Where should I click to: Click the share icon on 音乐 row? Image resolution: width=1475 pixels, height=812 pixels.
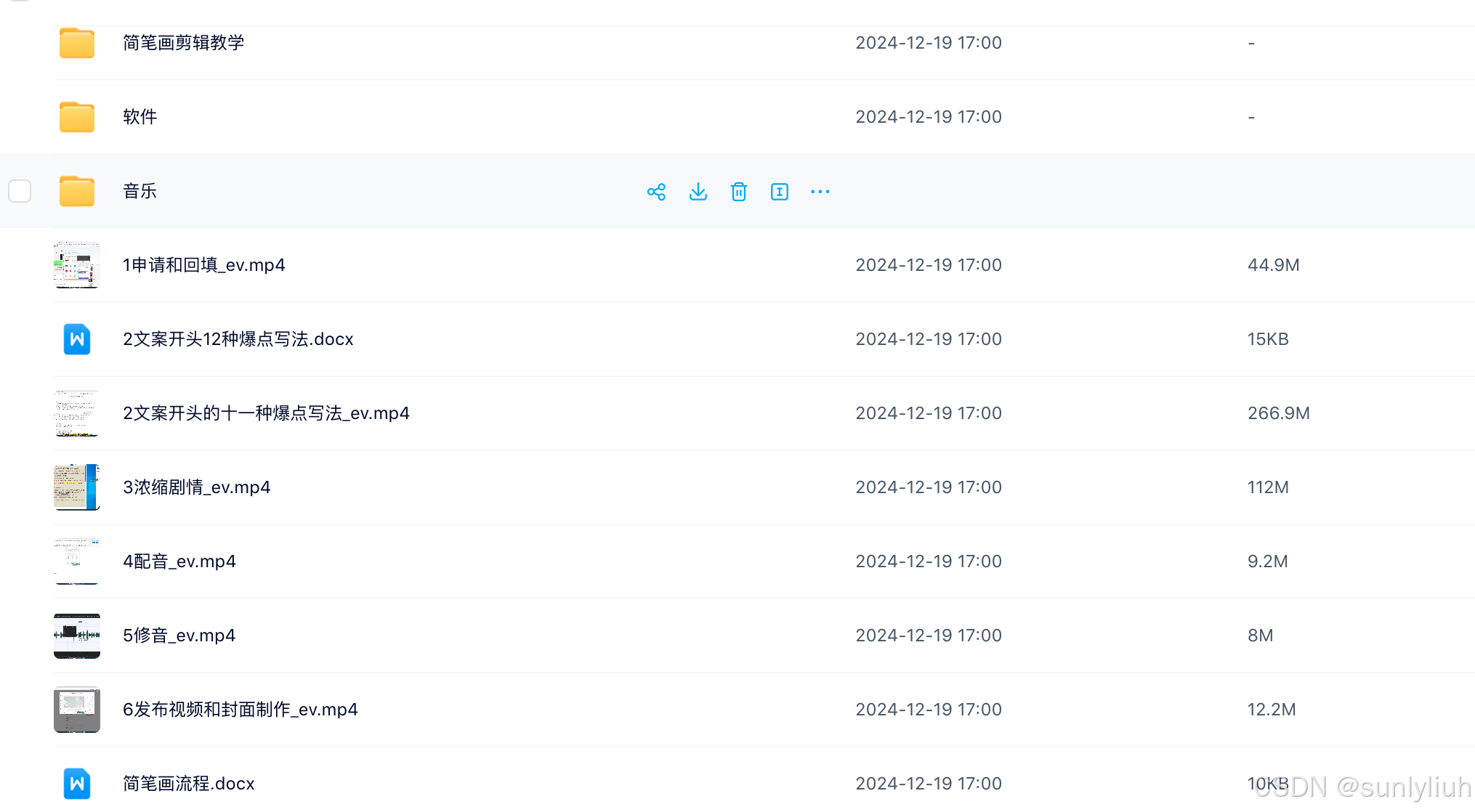(656, 192)
